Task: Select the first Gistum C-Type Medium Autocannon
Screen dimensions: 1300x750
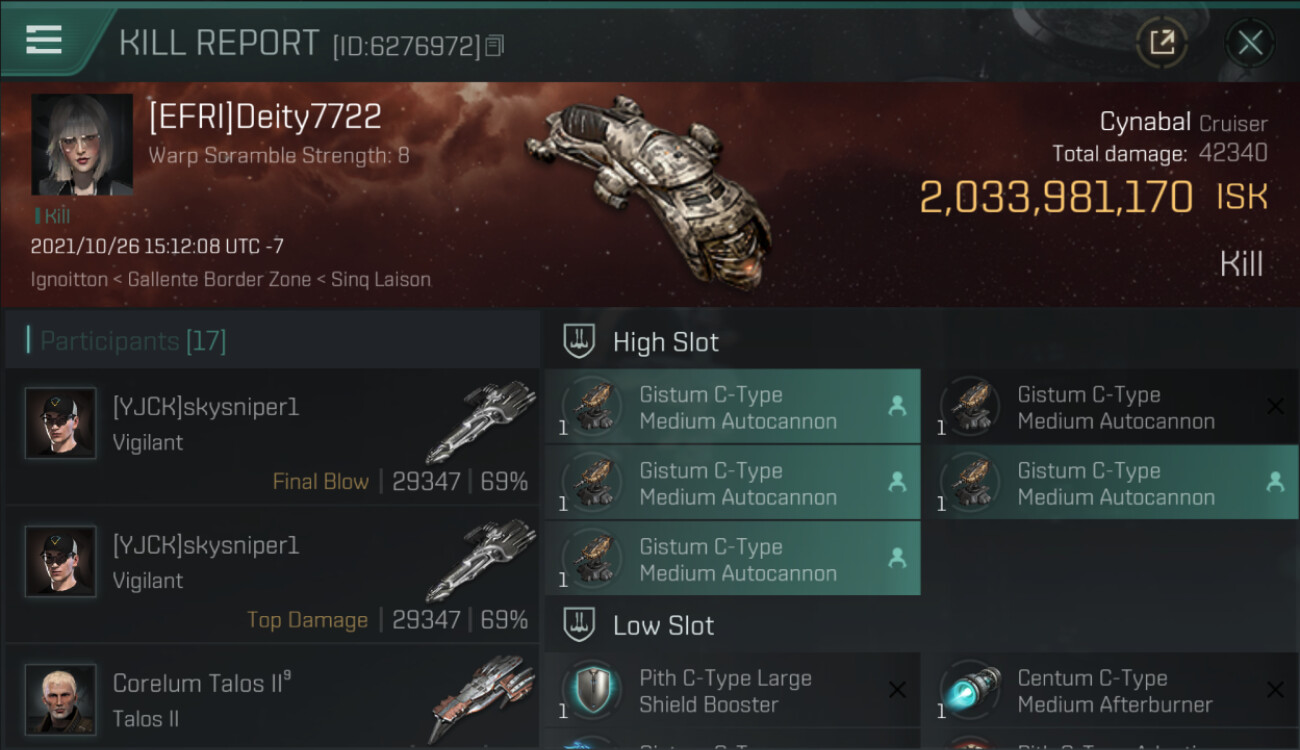Action: [738, 407]
